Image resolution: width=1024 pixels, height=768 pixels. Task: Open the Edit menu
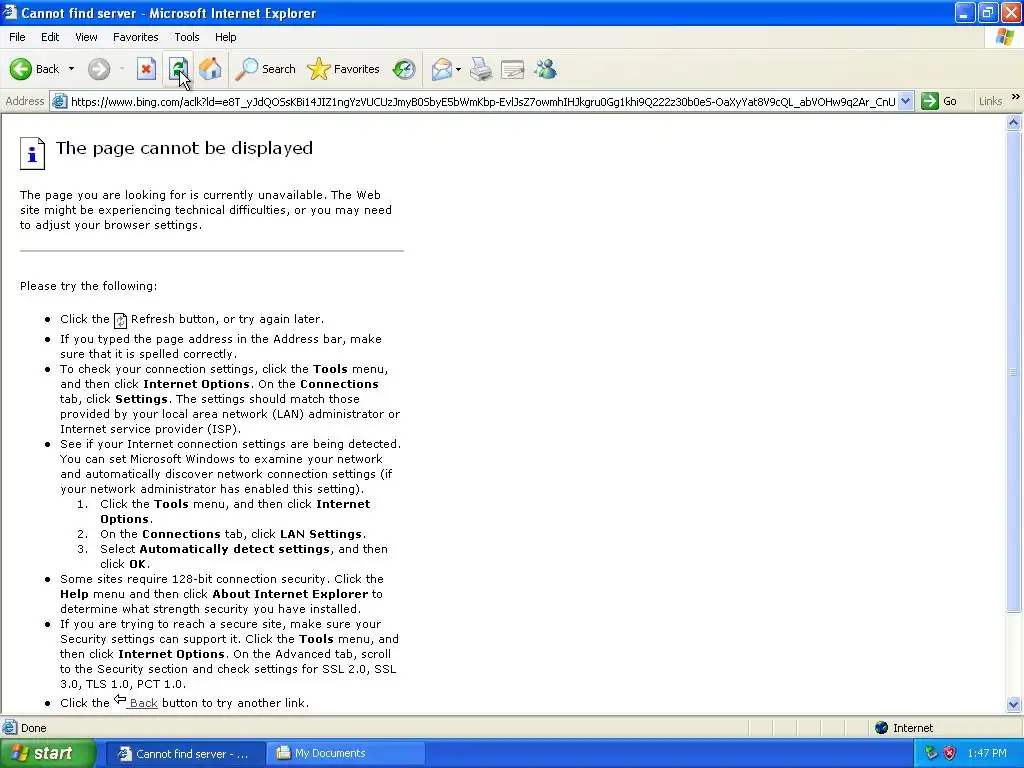50,37
